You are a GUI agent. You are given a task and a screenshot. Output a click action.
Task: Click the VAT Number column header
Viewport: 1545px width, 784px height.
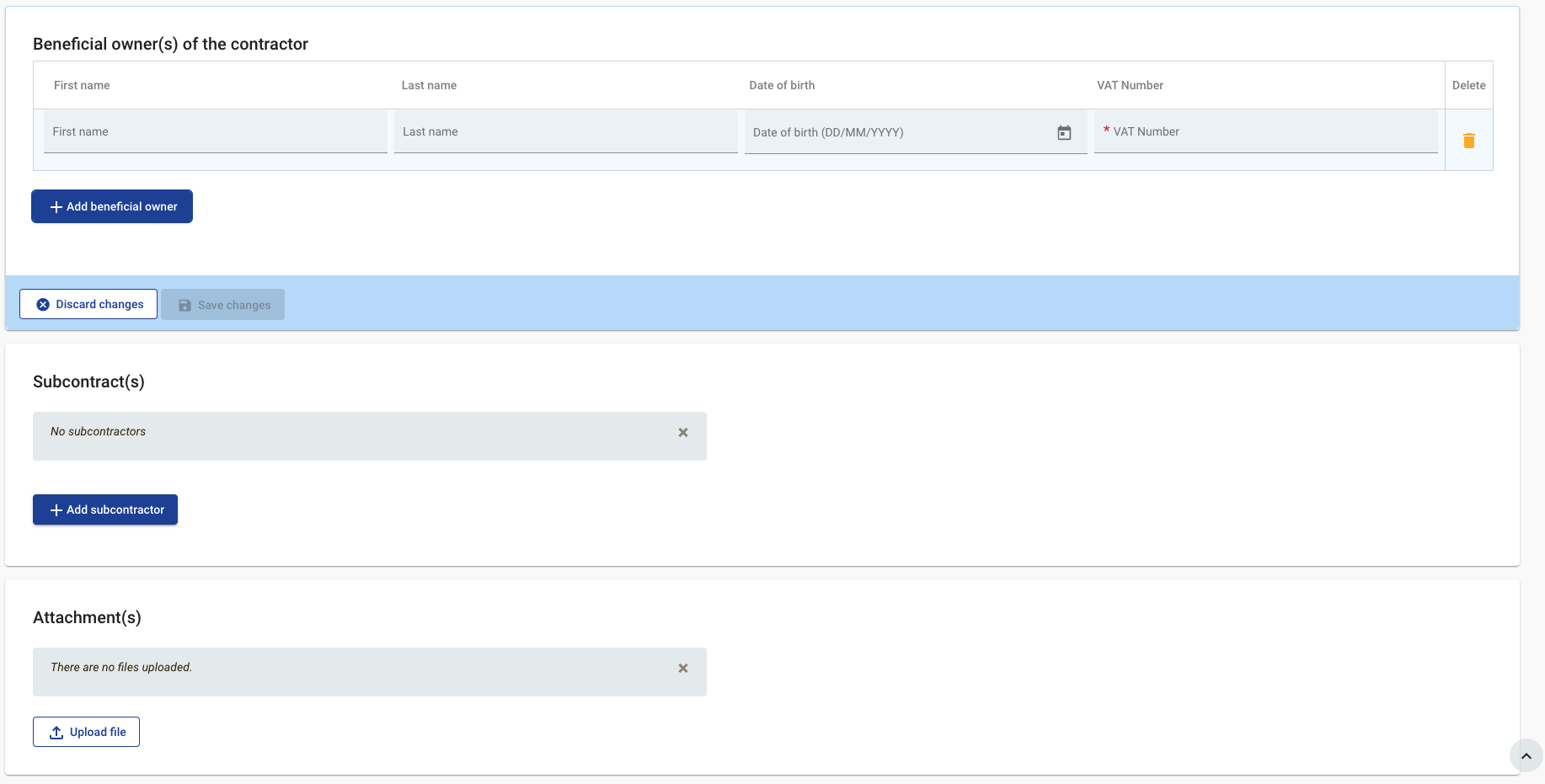tap(1130, 85)
